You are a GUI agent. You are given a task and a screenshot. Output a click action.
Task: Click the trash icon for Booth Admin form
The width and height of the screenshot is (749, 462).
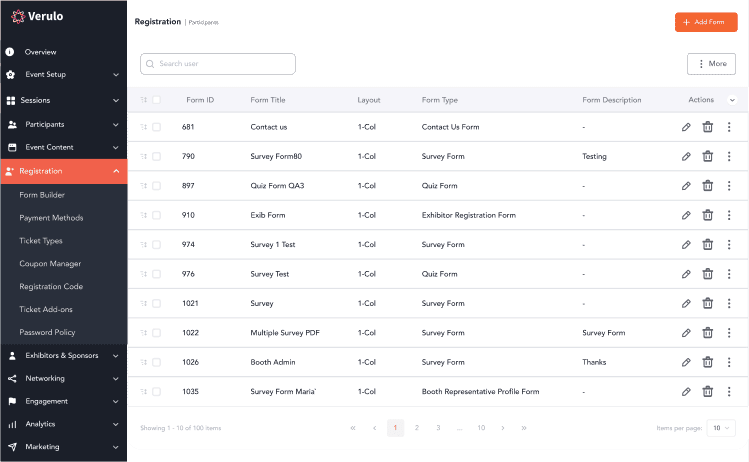point(708,362)
